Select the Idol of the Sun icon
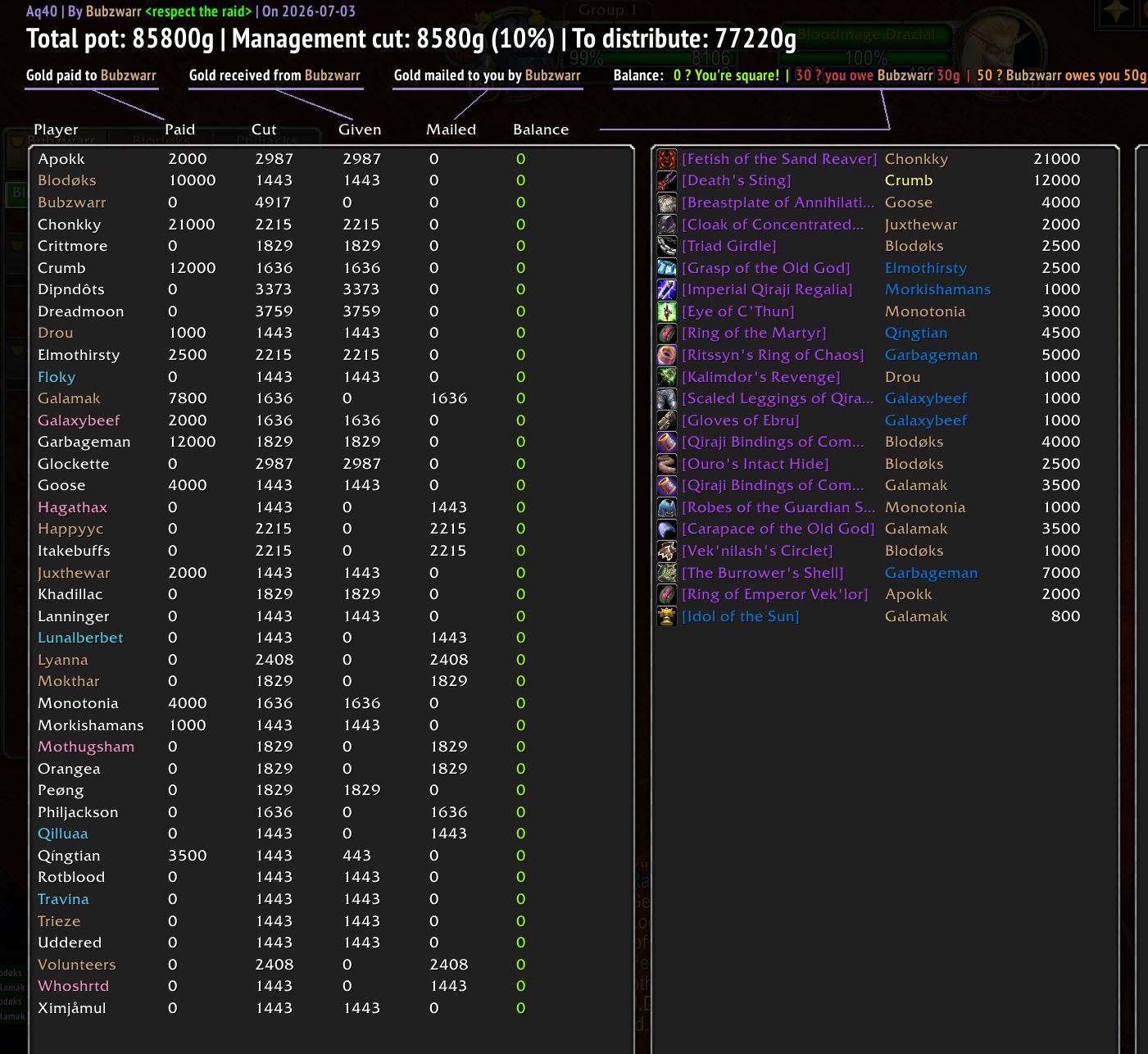Viewport: 1148px width, 1054px height. 667,616
